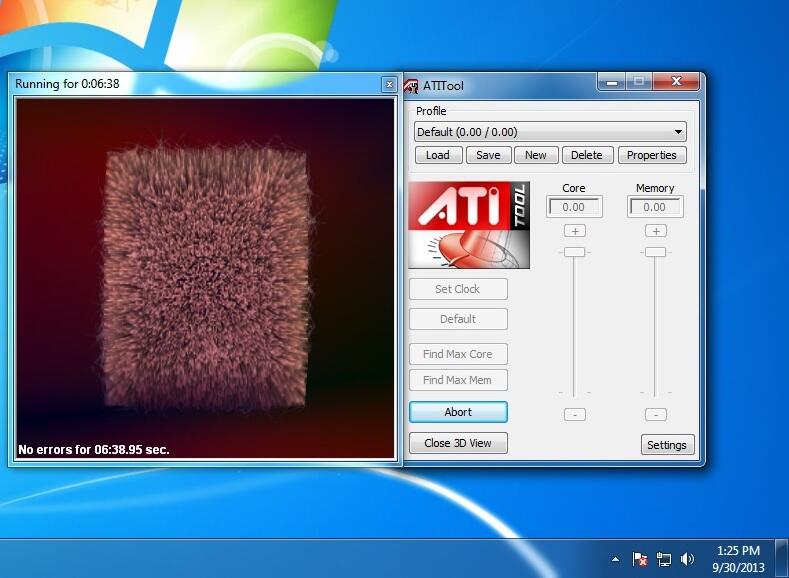Delete the current profile
The height and width of the screenshot is (578, 789).
(x=587, y=155)
